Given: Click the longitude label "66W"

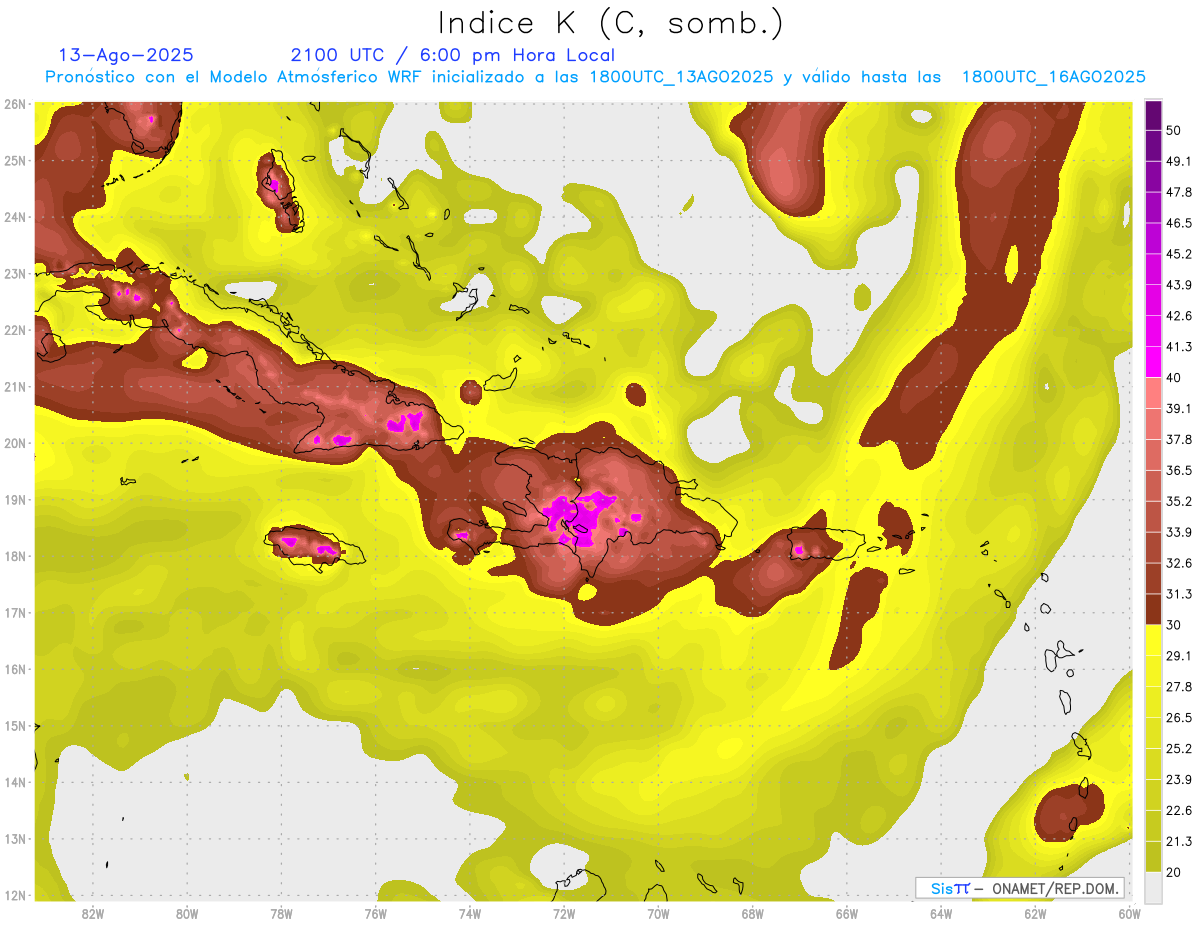Looking at the screenshot, I should coord(847,914).
